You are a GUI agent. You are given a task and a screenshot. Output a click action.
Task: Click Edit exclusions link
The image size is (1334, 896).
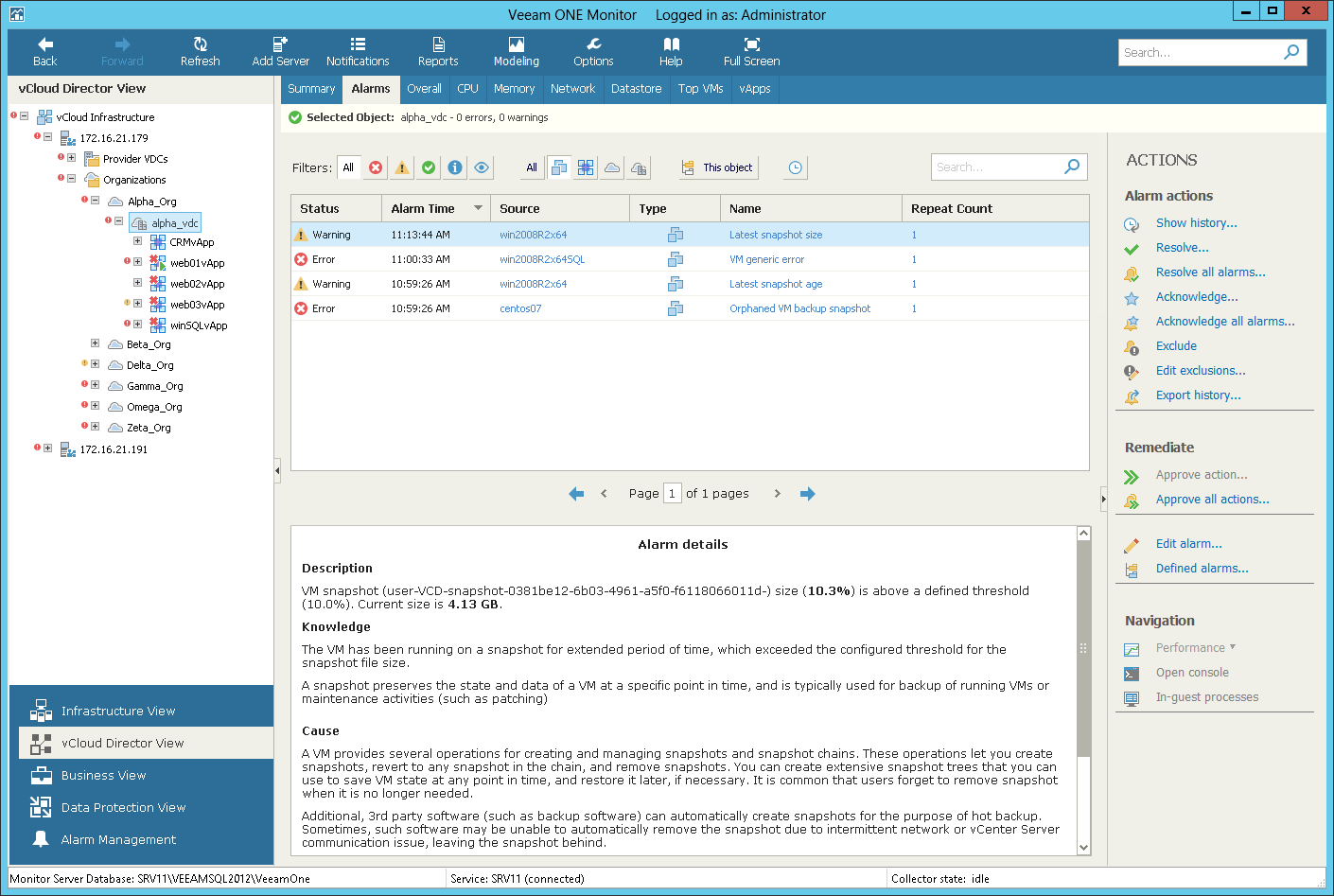(x=1201, y=371)
